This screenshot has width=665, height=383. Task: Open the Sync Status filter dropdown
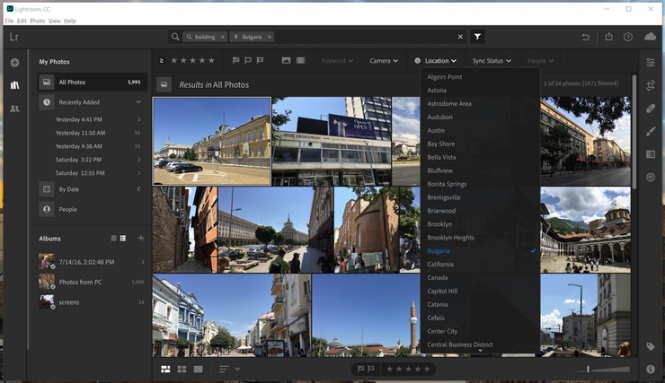pos(492,61)
